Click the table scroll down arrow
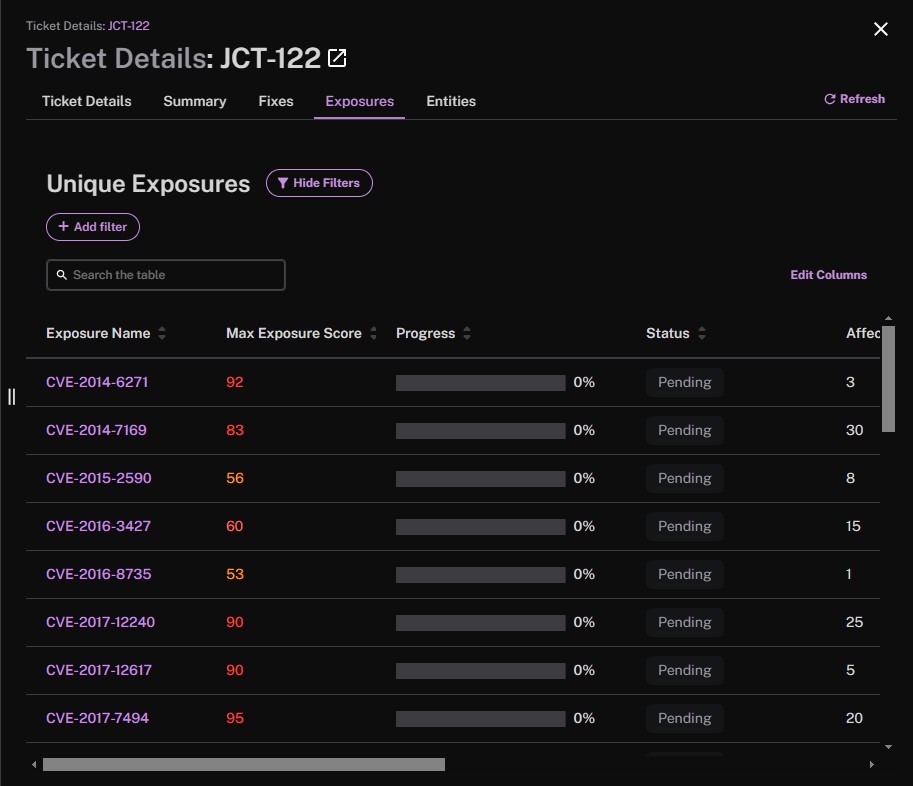913x786 pixels. [888, 747]
